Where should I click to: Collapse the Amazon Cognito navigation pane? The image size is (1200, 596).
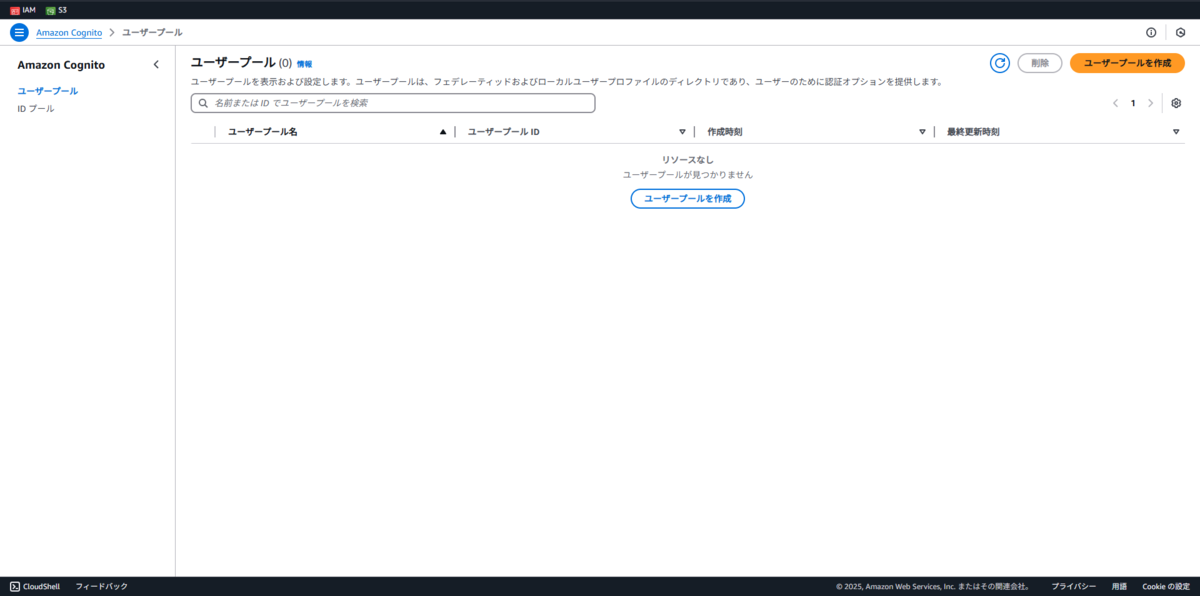(156, 63)
